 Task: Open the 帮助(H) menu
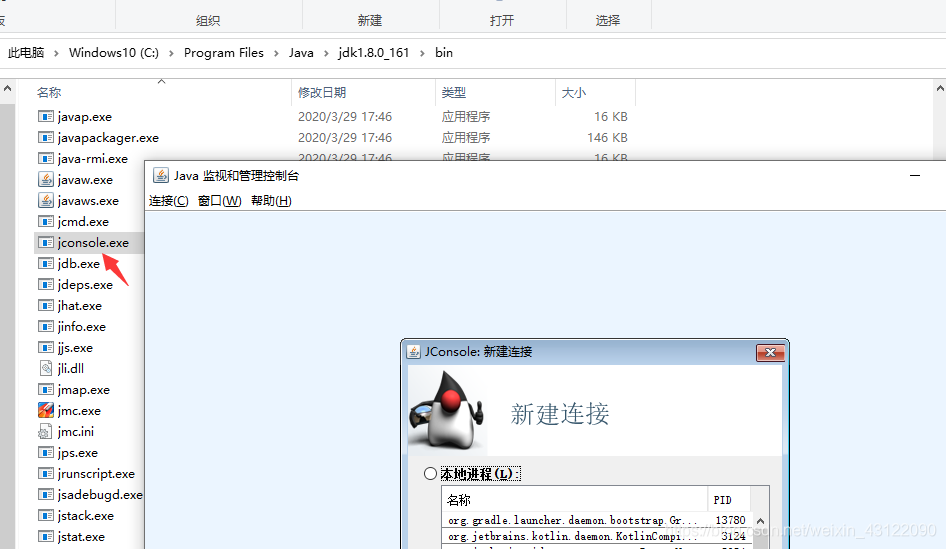(x=271, y=201)
